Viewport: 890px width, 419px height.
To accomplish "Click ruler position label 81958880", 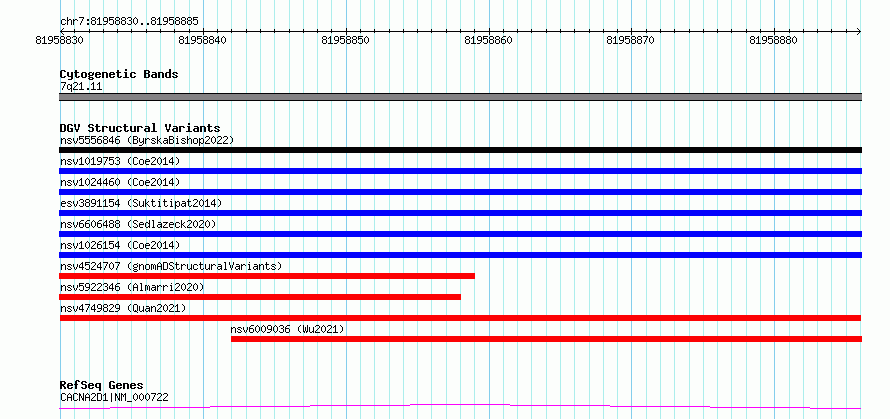I will tap(774, 40).
